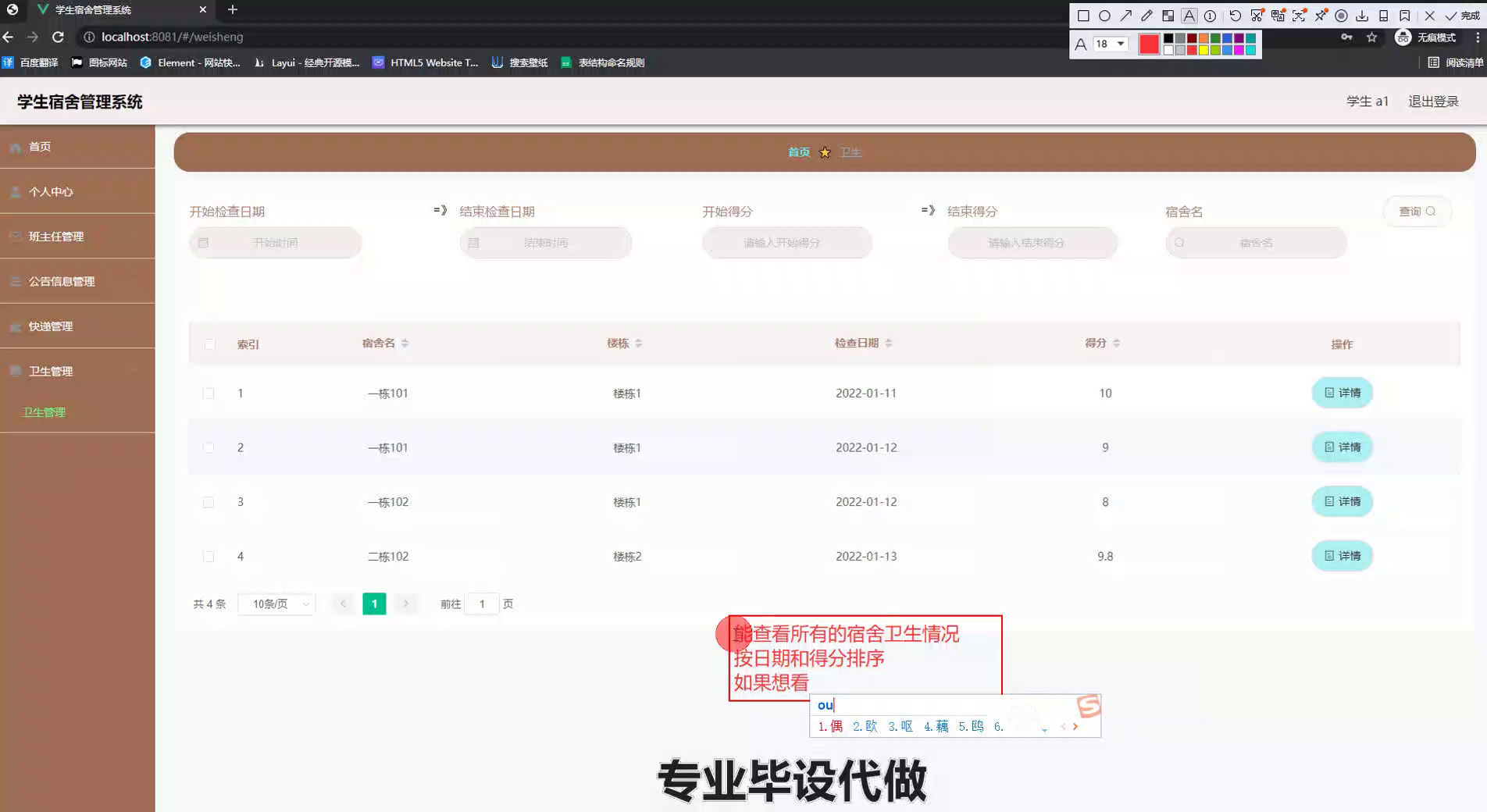Select the numbered step marker tool
Viewport: 1487px width, 812px height.
pyautogui.click(x=1210, y=16)
